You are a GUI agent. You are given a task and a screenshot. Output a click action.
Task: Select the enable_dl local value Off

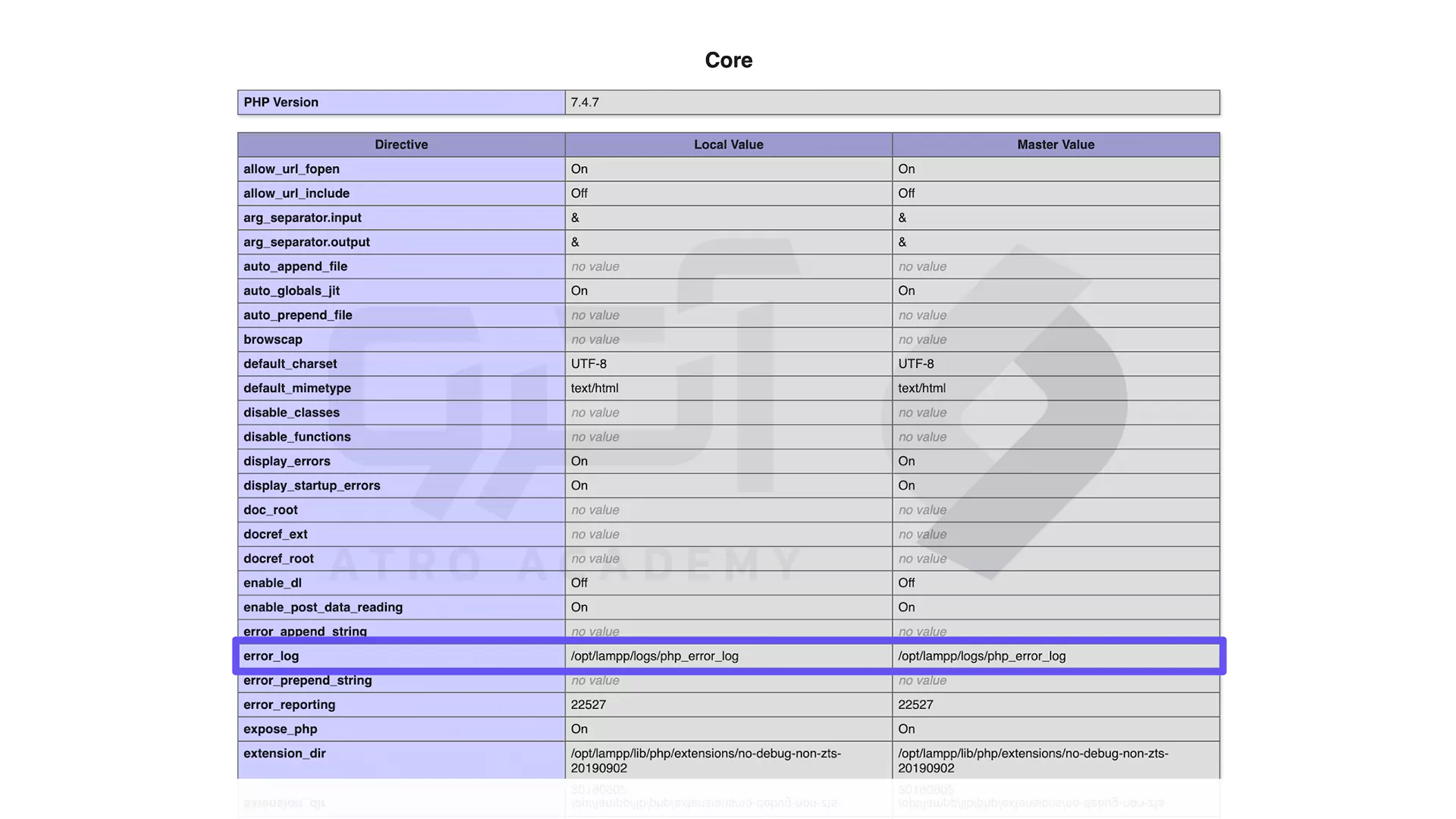(579, 582)
